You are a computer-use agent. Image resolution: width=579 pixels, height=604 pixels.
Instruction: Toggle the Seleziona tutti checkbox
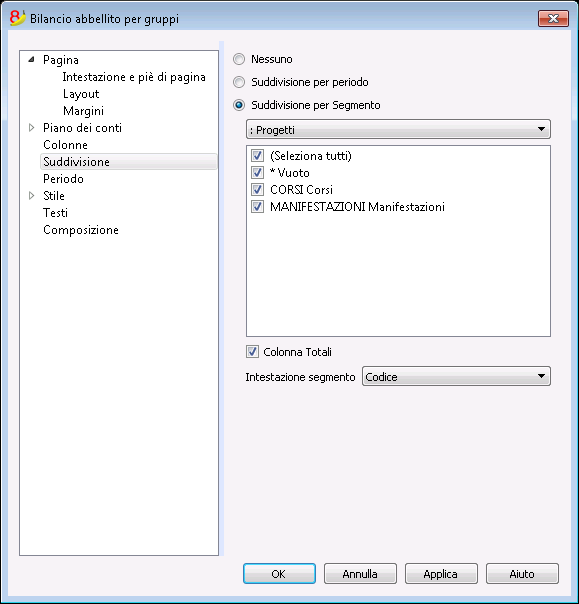(x=257, y=156)
